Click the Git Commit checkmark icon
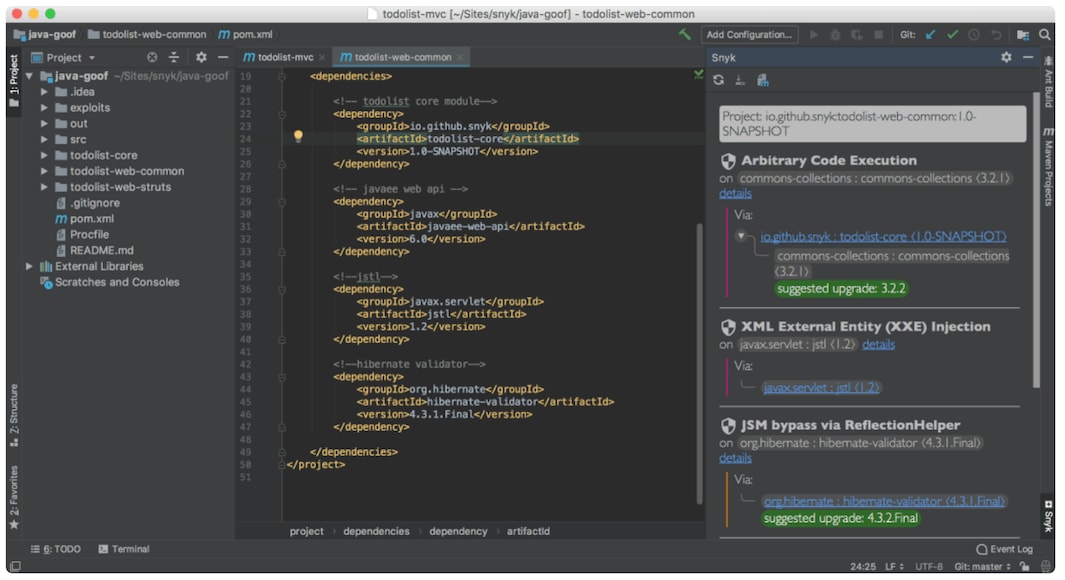The image size is (1065, 580). (x=952, y=35)
